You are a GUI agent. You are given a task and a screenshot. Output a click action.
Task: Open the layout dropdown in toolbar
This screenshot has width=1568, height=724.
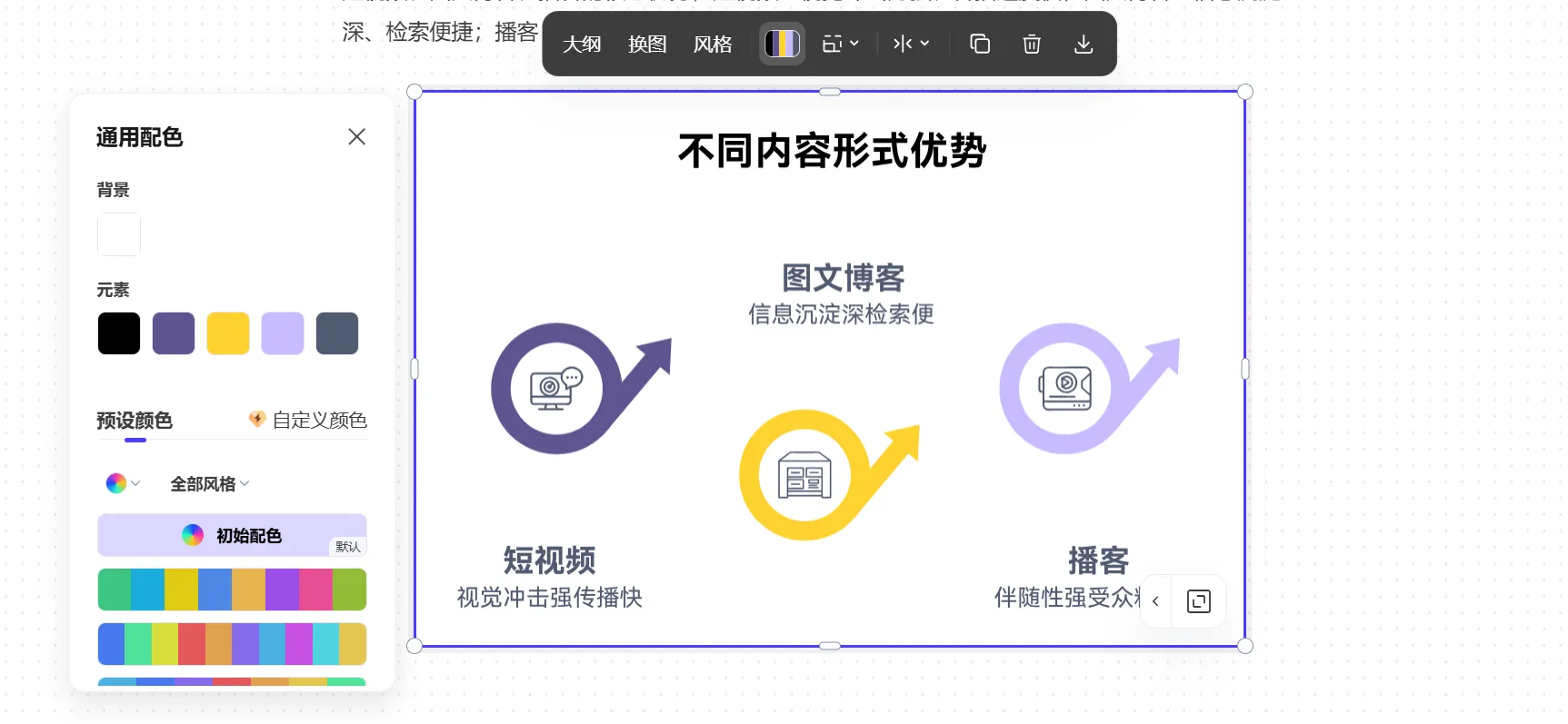point(840,44)
